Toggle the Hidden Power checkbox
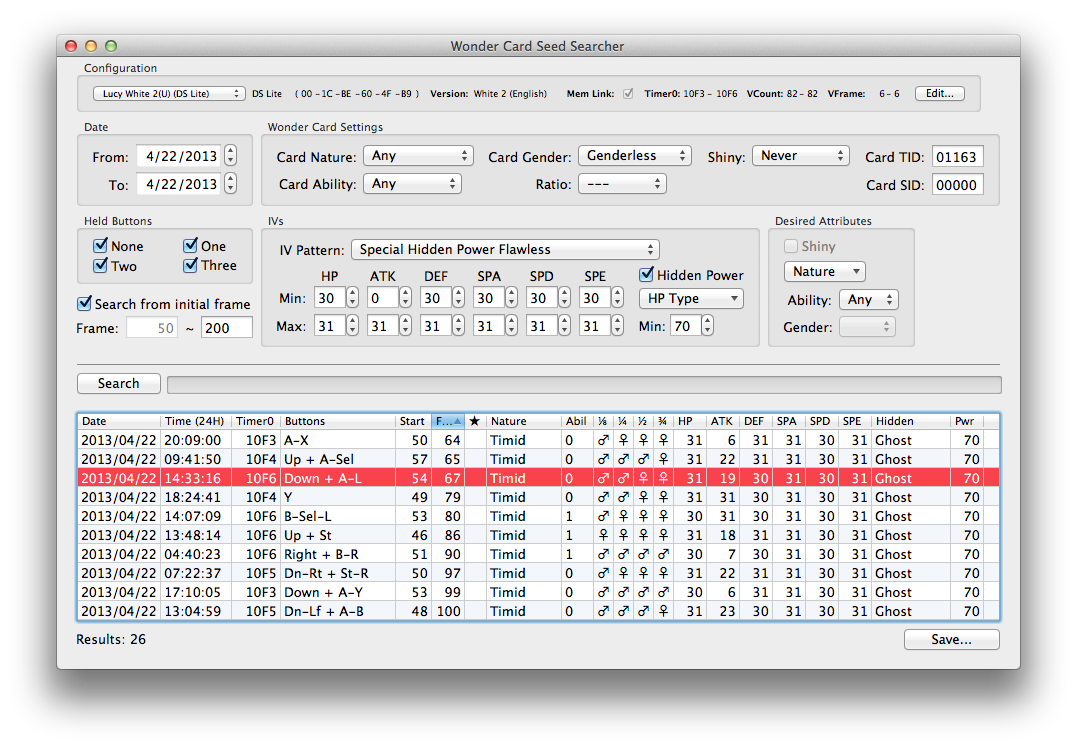This screenshot has width=1077, height=748. tap(646, 275)
